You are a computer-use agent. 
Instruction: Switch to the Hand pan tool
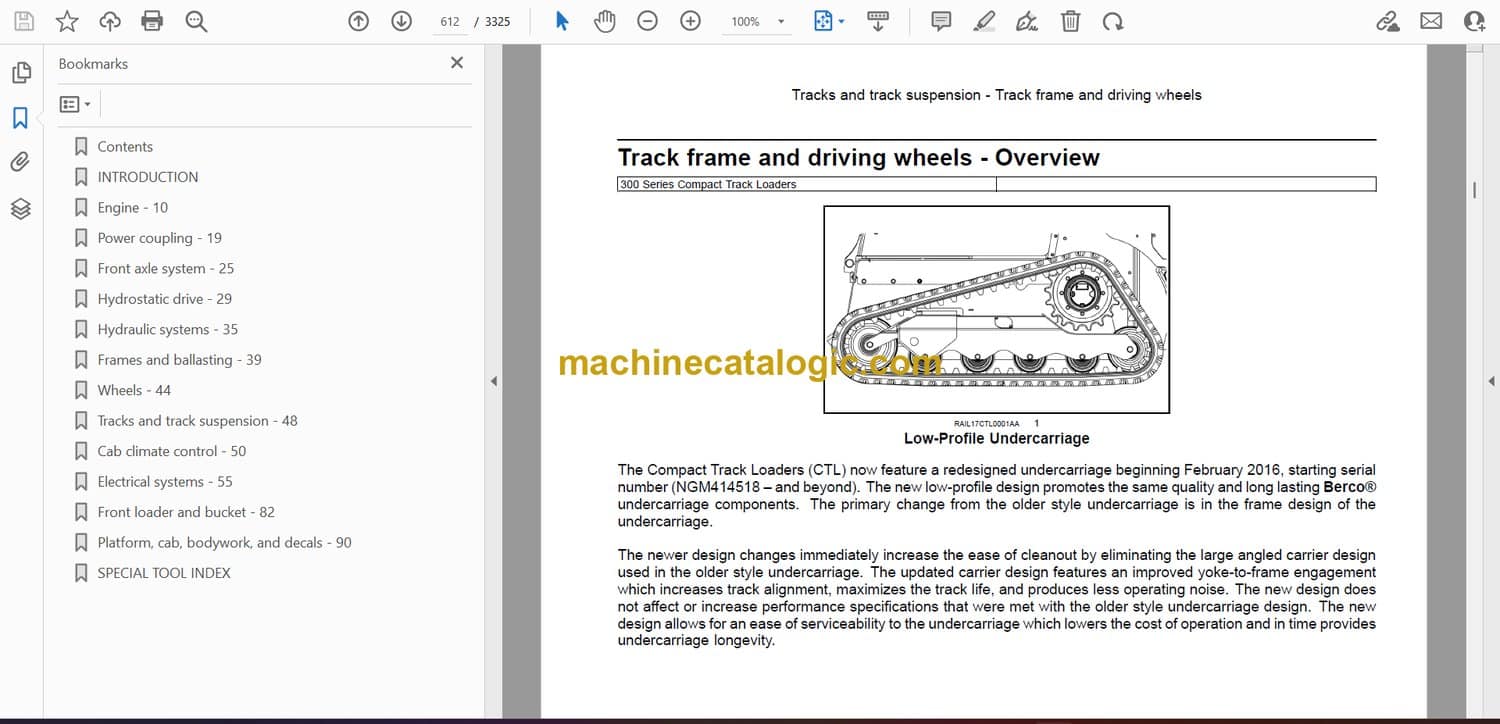604,21
